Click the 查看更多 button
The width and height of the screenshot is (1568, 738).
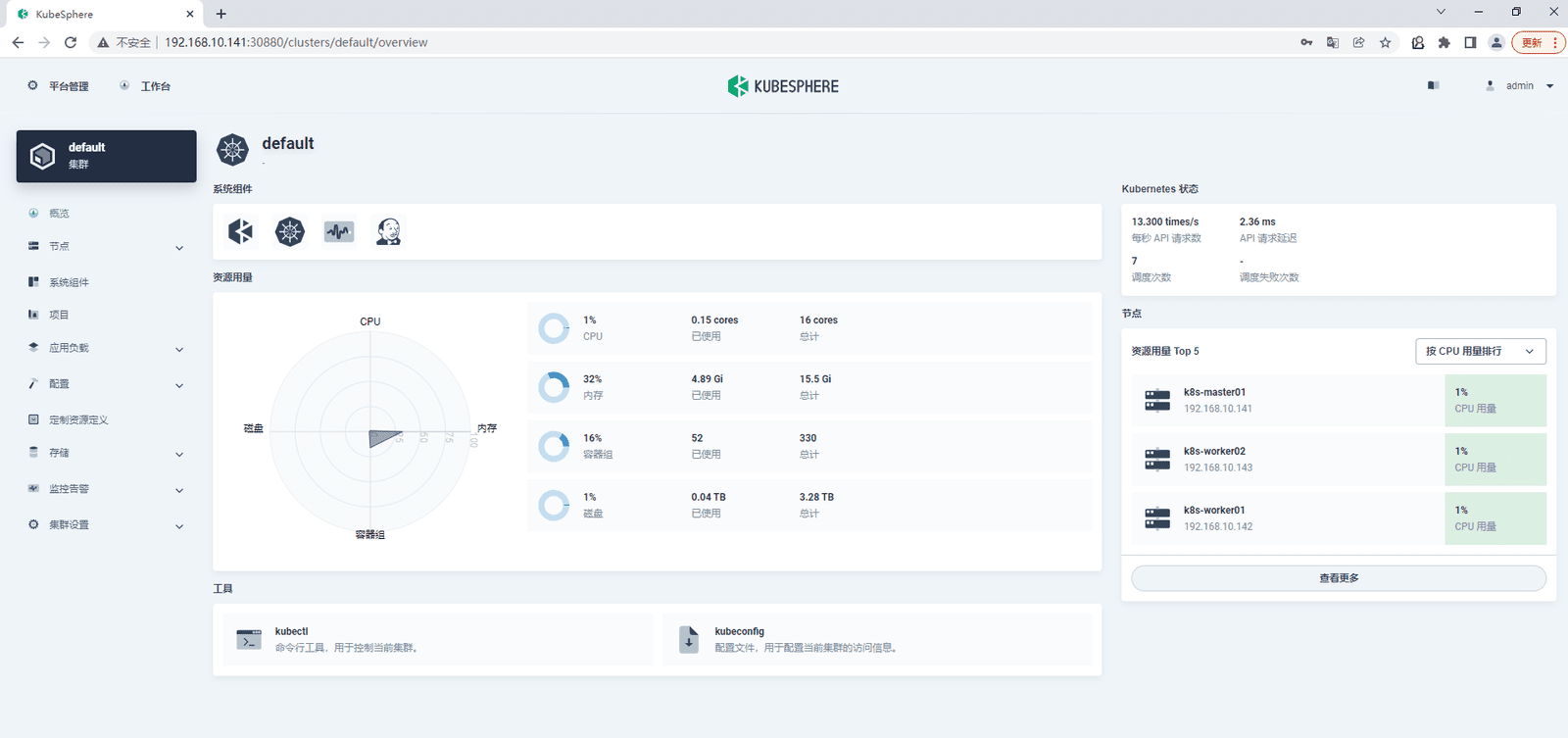[x=1339, y=578]
